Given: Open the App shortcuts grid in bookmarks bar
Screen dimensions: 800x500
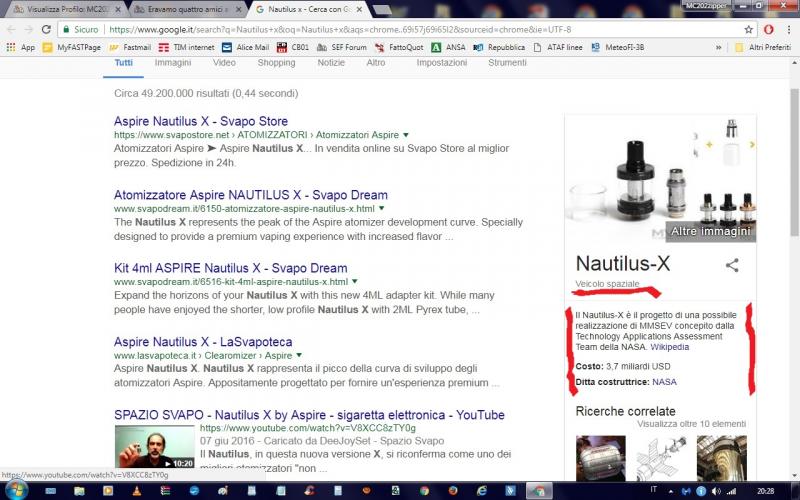Looking at the screenshot, I should tap(20, 47).
